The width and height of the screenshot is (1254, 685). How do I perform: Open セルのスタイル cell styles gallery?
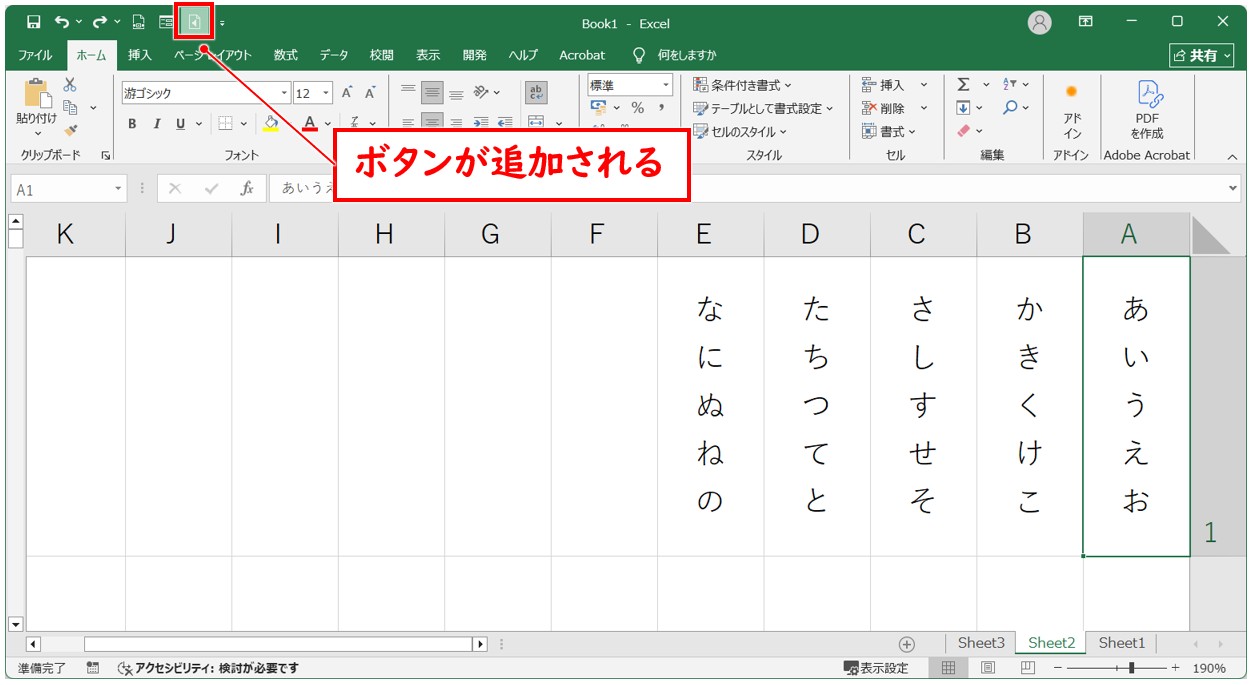[740, 131]
